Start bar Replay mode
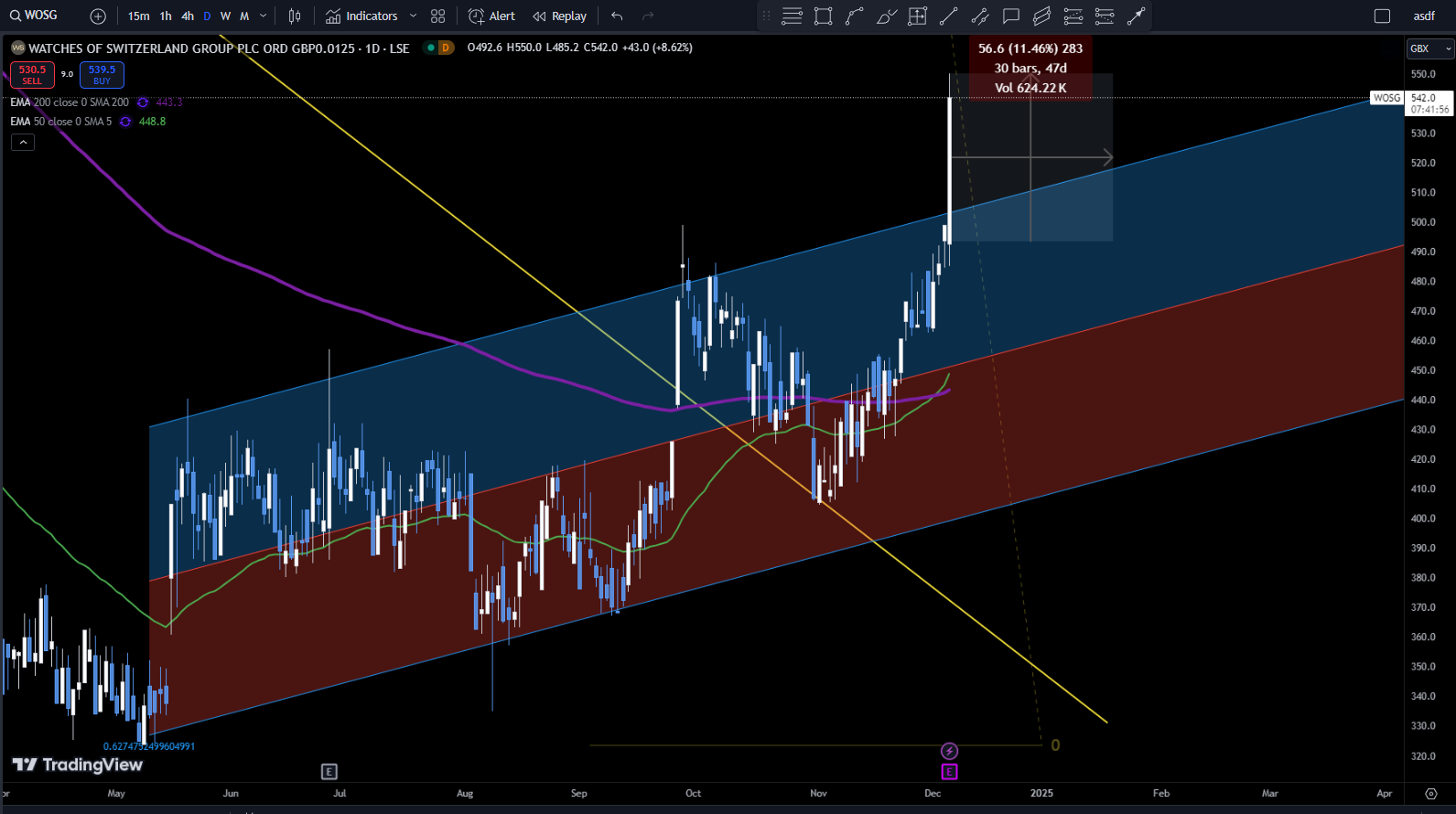Image resolution: width=1456 pixels, height=814 pixels. (x=560, y=16)
